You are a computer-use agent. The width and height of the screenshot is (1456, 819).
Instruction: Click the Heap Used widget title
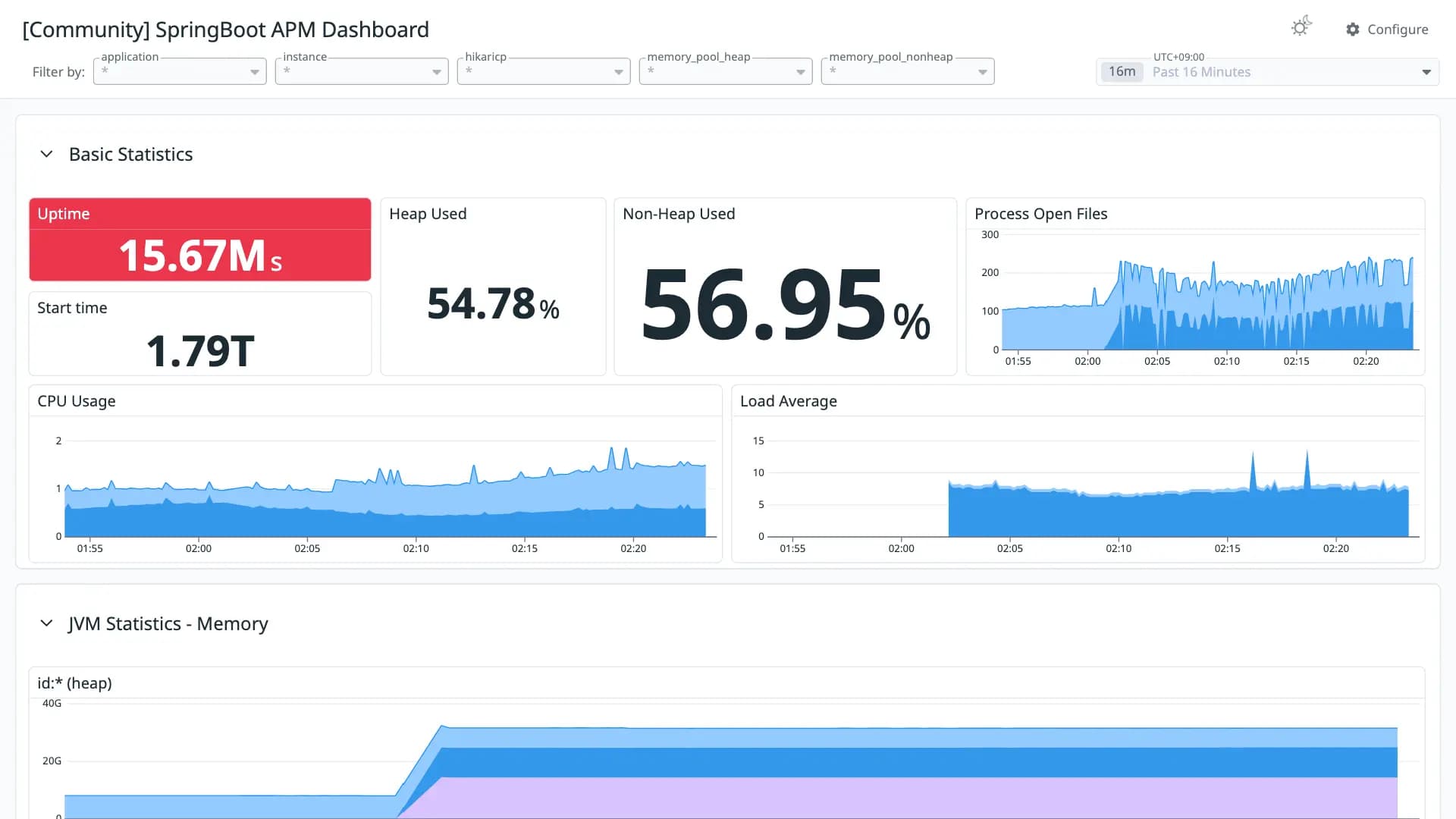428,214
